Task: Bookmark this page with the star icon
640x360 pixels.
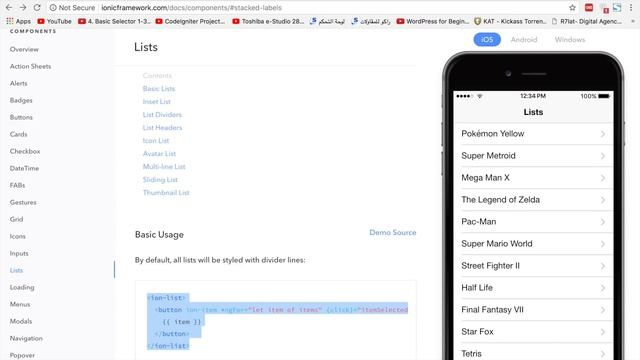Action: coord(572,7)
